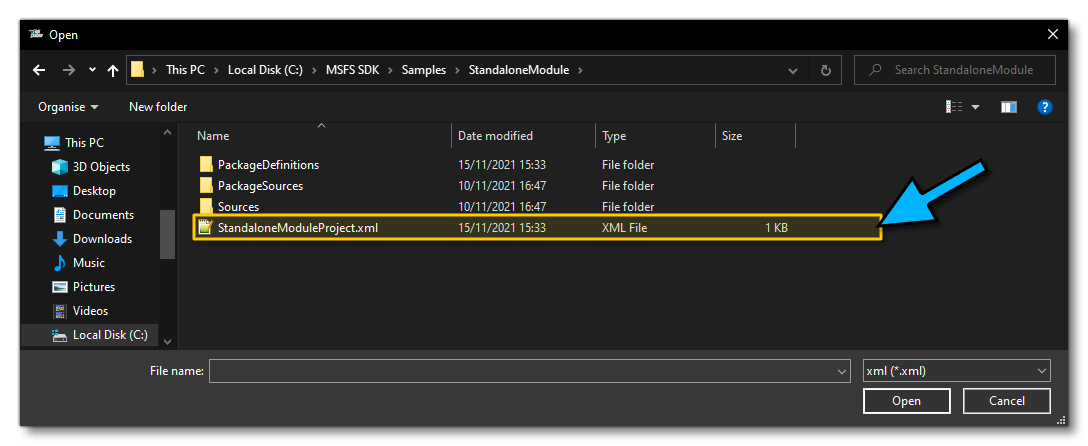The height and width of the screenshot is (446, 1088).
Task: Open Pictures in sidebar
Action: [94, 286]
